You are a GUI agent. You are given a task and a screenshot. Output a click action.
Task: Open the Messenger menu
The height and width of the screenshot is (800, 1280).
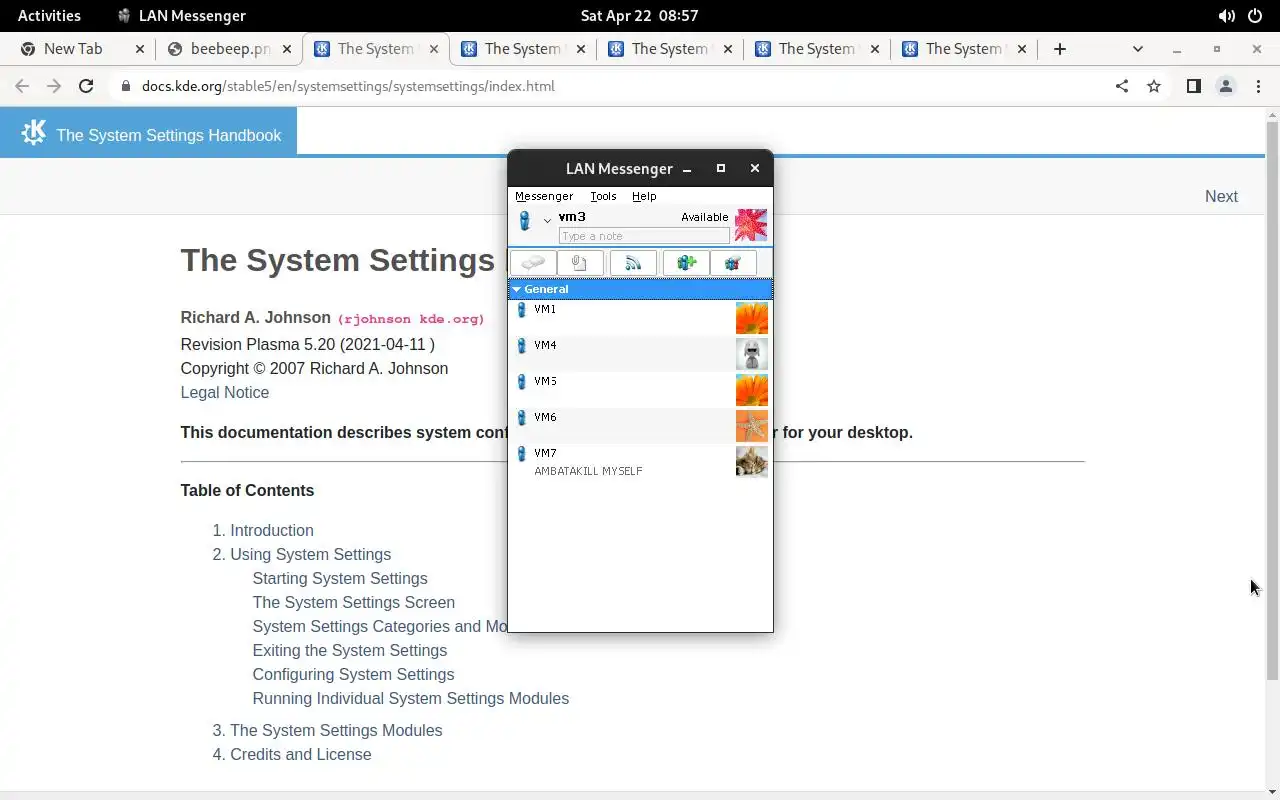(544, 196)
